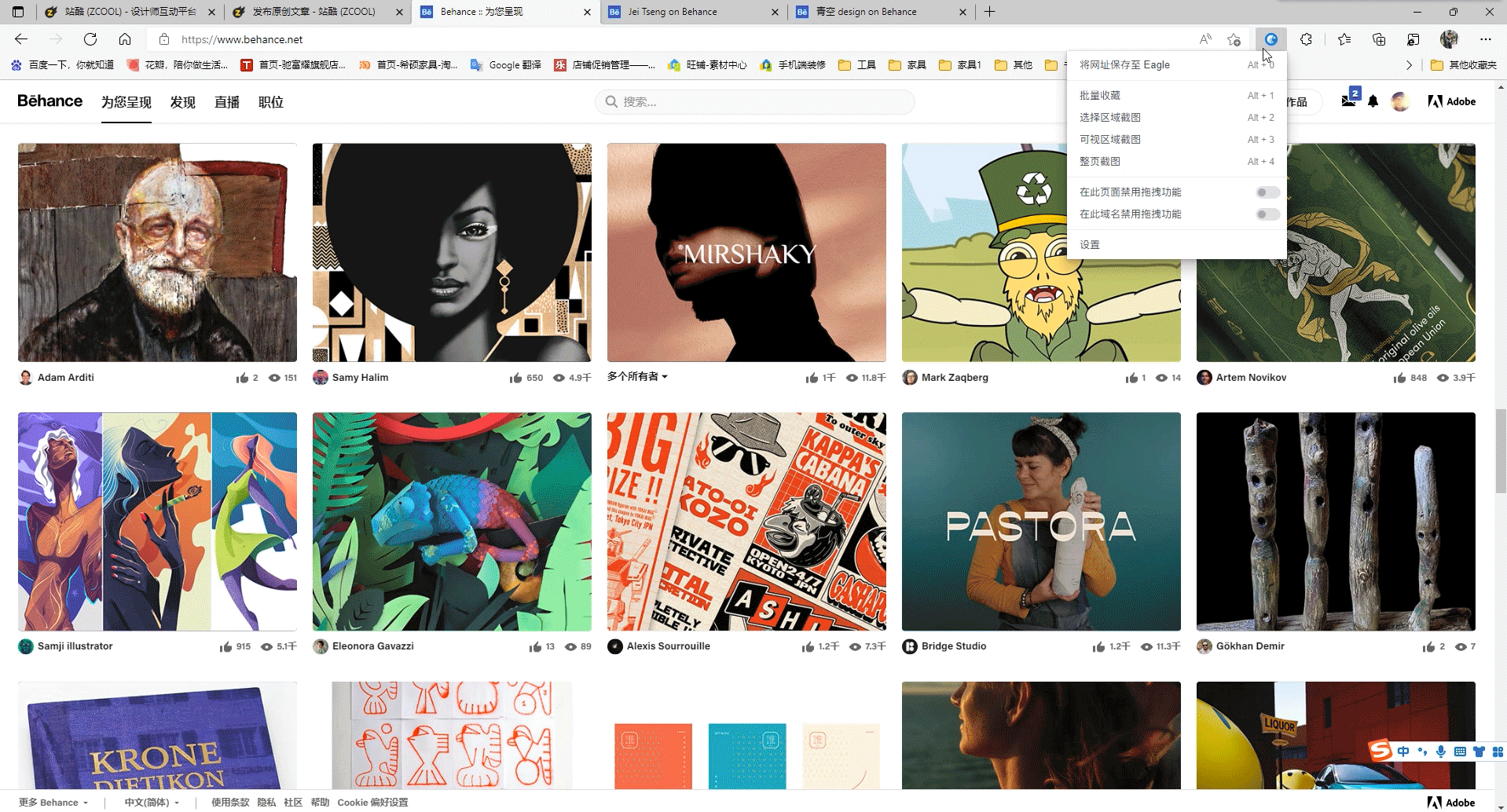Close the Jei Tseng on Behance tab
Screen dimensions: 1507x812
(x=775, y=12)
